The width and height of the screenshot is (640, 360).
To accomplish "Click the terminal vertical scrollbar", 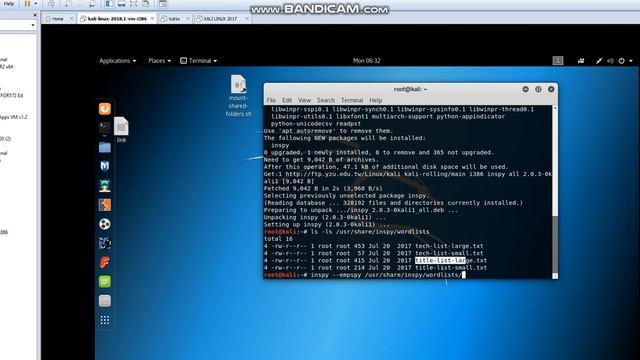I will tap(555, 192).
